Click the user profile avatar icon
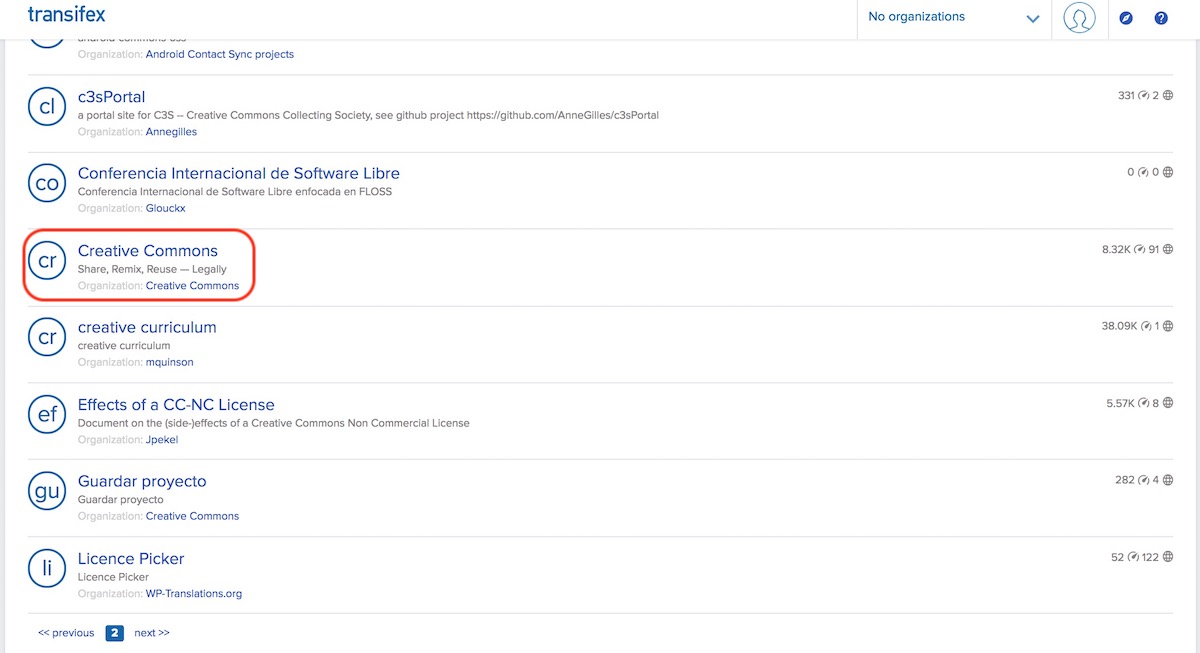This screenshot has width=1200, height=653. pyautogui.click(x=1079, y=18)
